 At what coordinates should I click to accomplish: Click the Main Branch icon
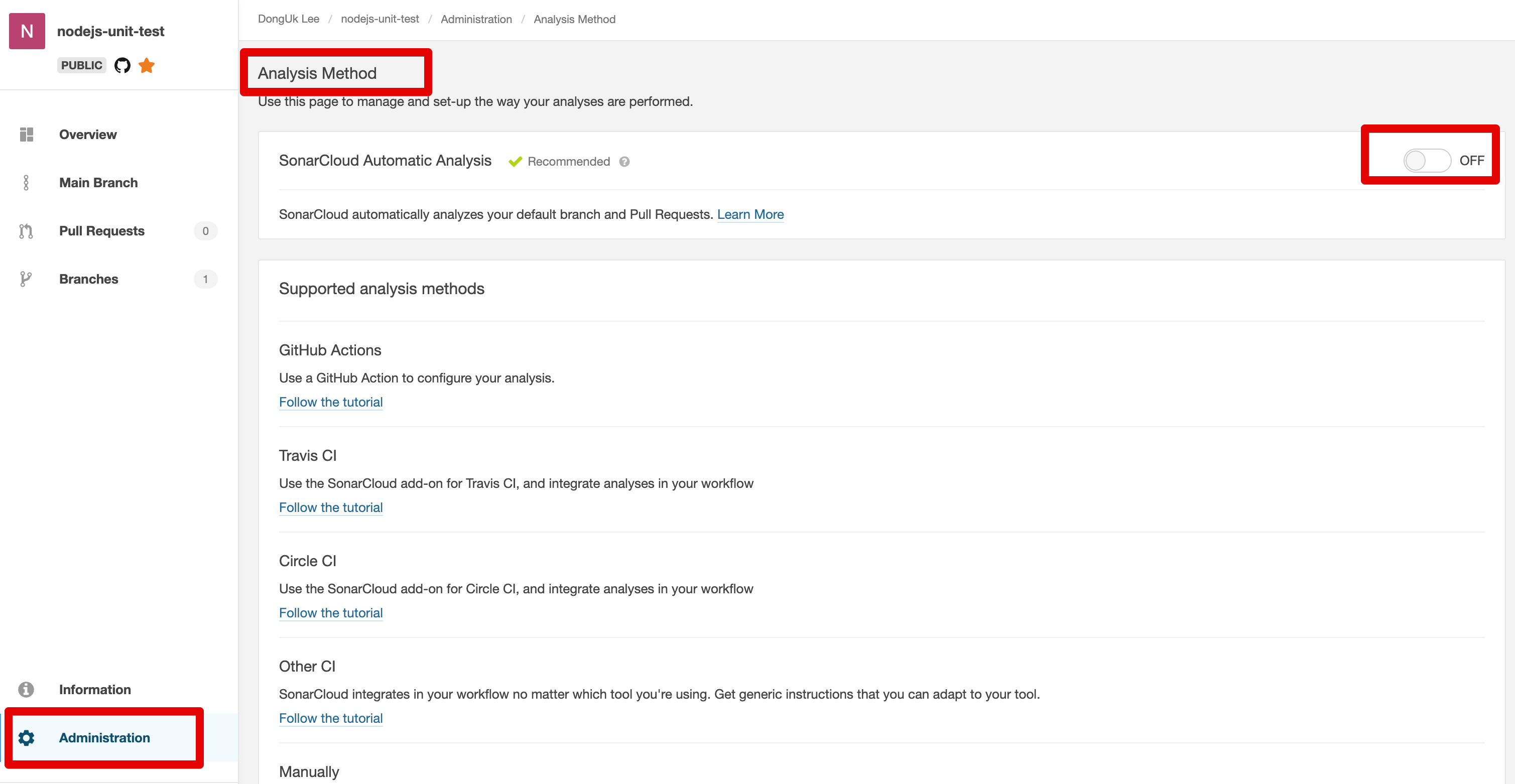click(x=26, y=183)
